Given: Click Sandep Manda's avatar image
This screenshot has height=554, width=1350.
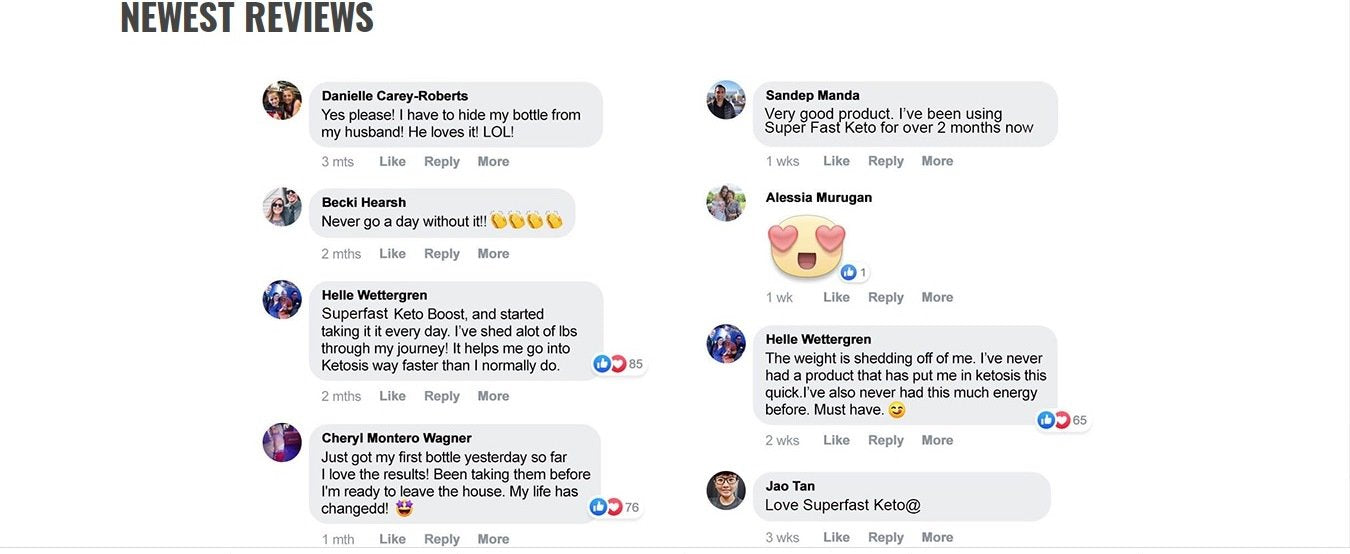Looking at the screenshot, I should [726, 100].
